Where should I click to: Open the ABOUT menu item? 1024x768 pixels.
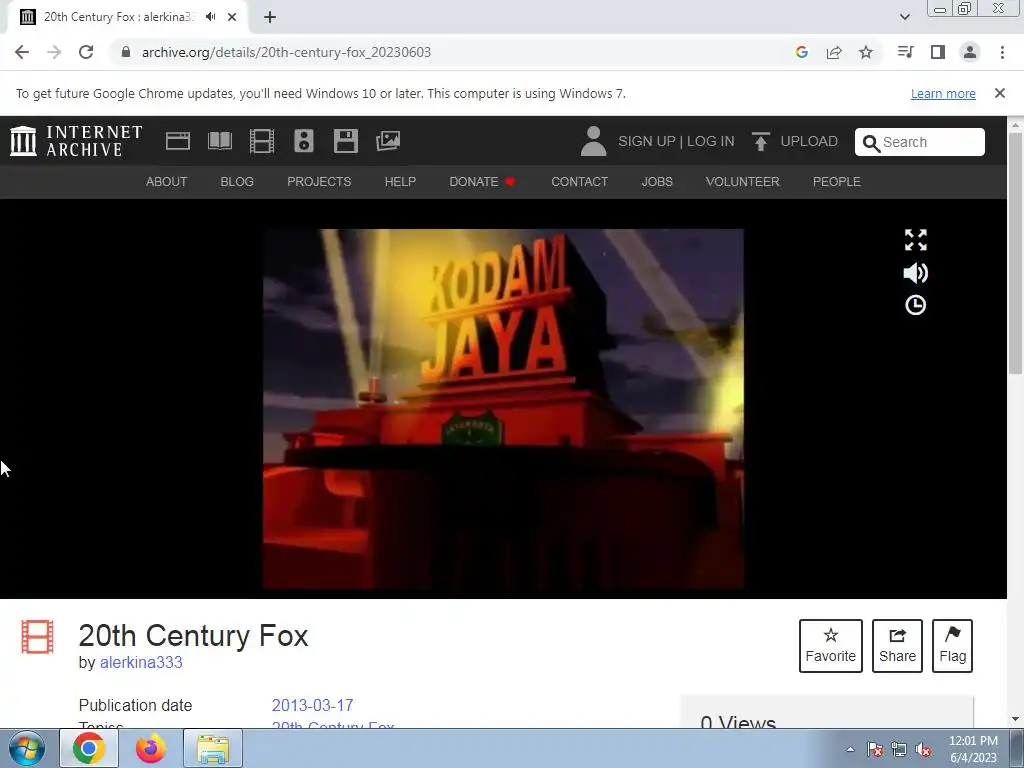167,182
